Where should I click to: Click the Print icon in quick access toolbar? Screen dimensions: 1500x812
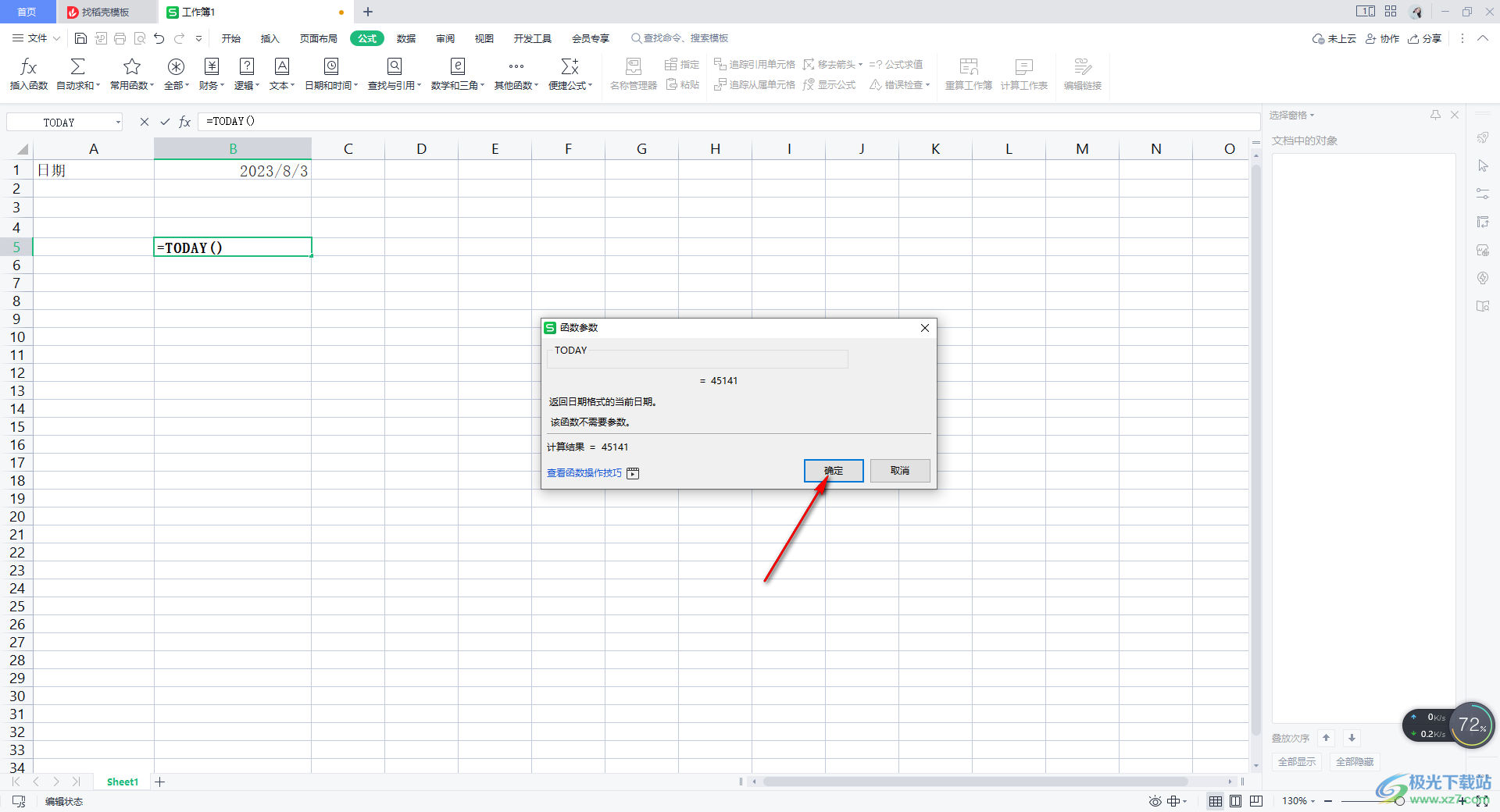click(x=120, y=38)
